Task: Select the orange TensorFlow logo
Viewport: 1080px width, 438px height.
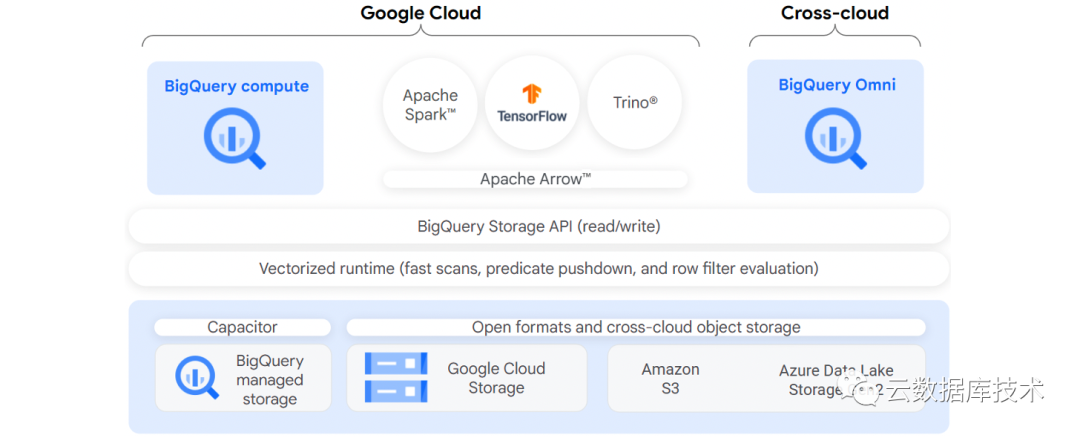Action: 532,95
